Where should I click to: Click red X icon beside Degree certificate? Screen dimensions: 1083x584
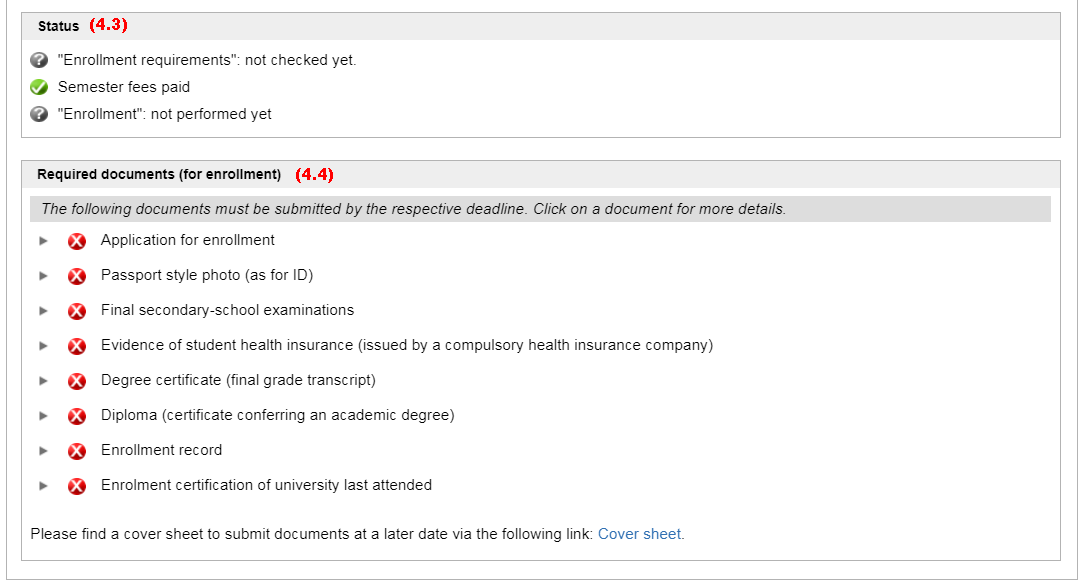pos(77,381)
